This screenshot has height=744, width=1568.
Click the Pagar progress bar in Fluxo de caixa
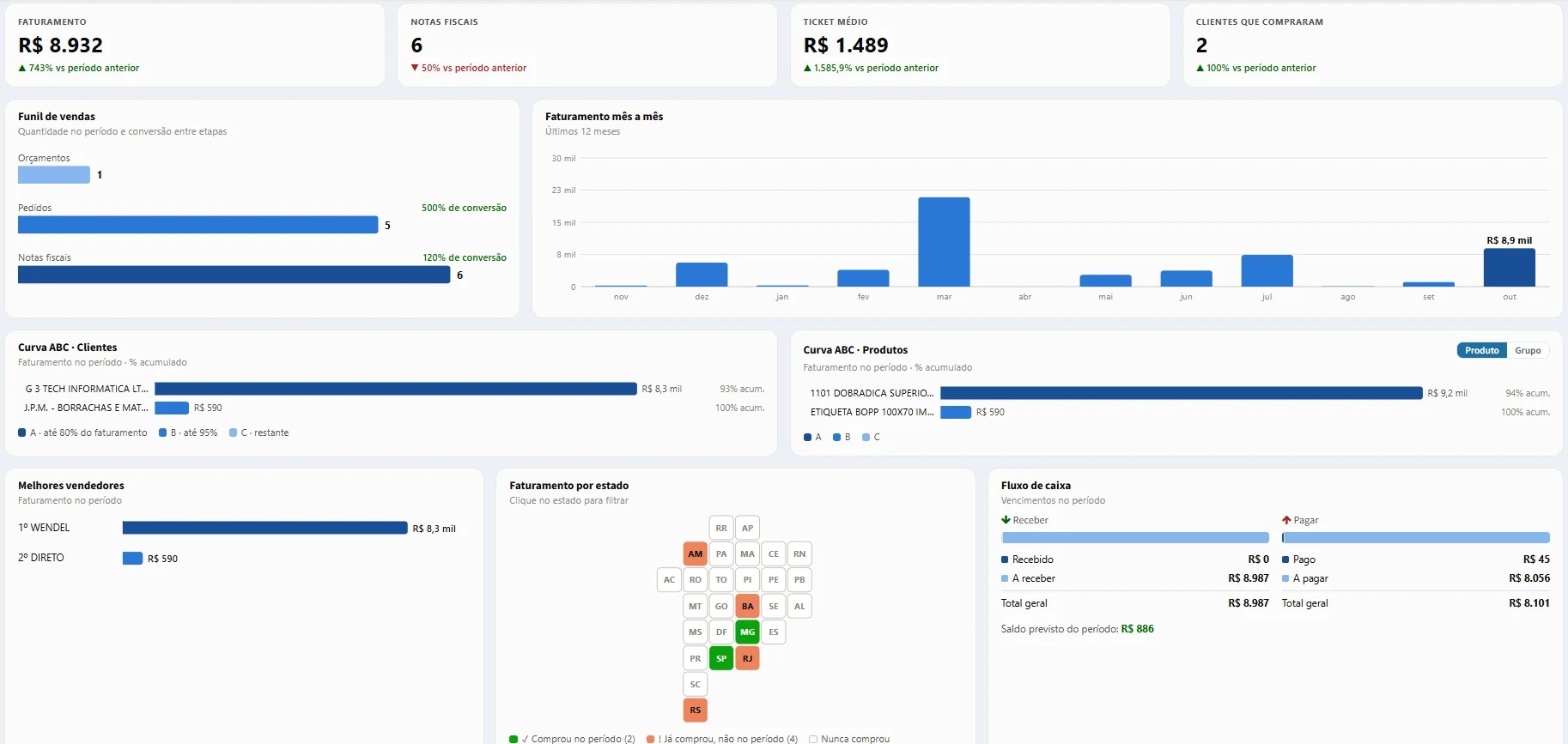click(x=1416, y=538)
